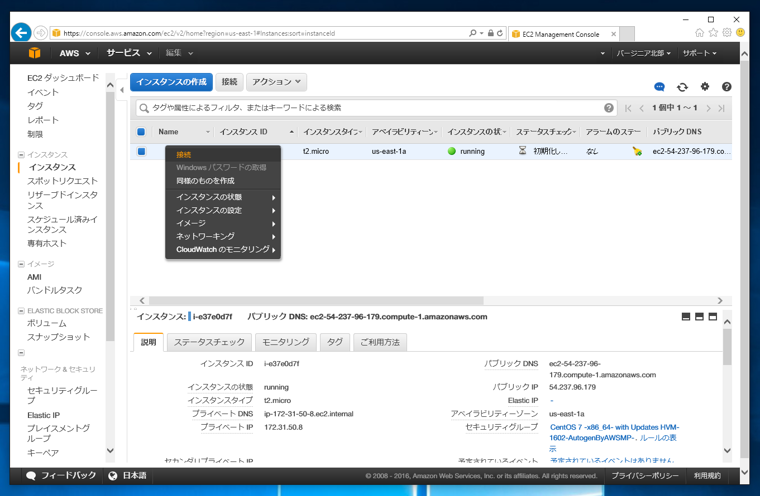The image size is (760, 496).
Task: Click the tag filter search field
Action: tap(376, 108)
